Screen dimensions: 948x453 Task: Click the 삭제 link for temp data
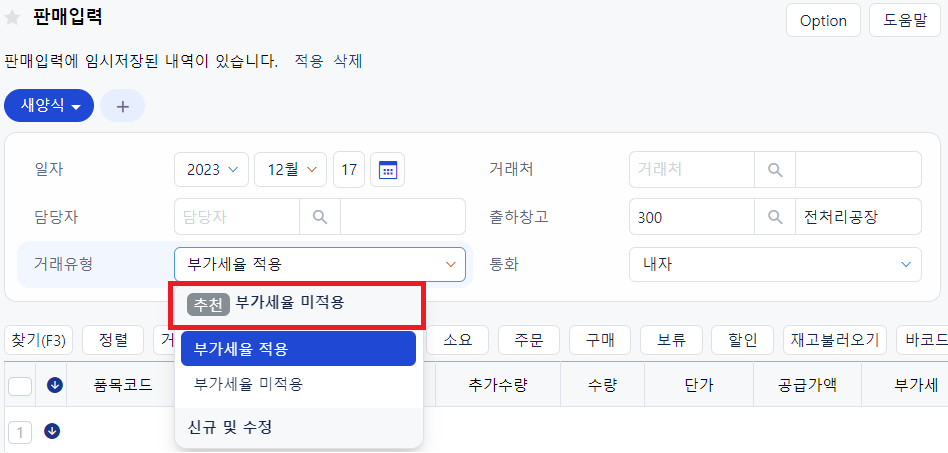348,61
